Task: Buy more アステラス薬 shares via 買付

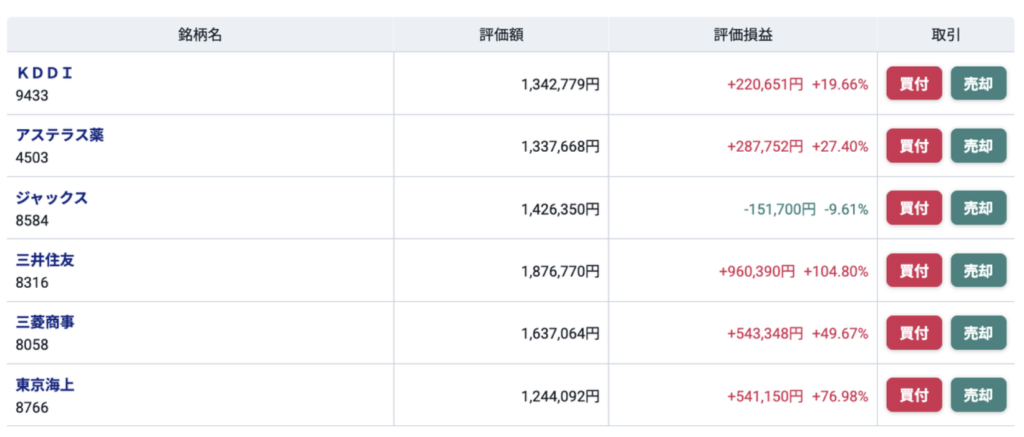Action: point(914,146)
